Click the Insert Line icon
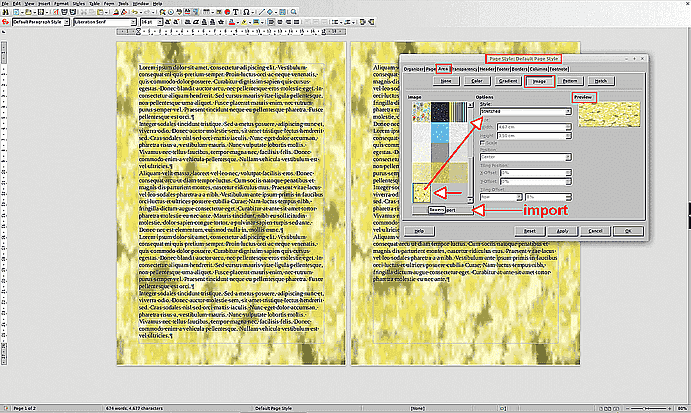The image size is (691, 413). point(261,12)
